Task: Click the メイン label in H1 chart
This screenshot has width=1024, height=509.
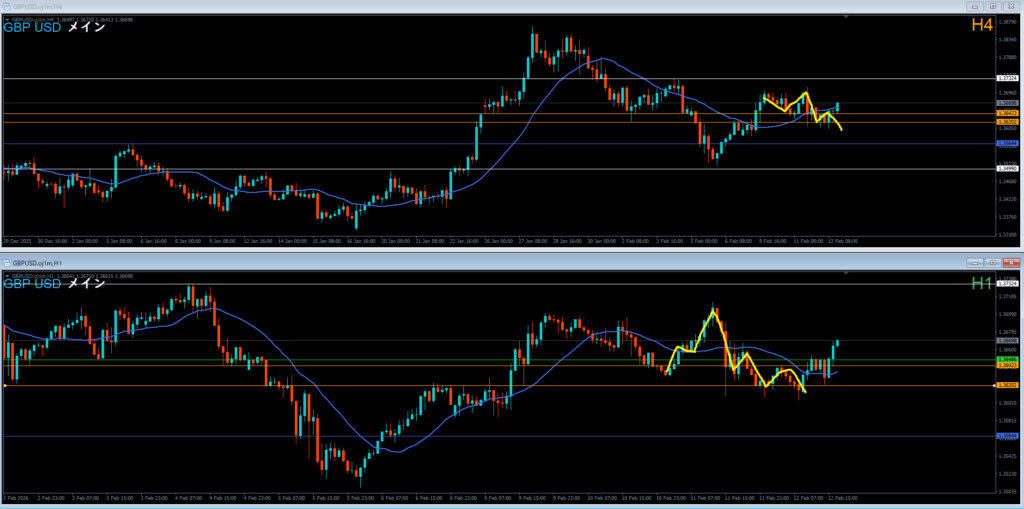Action: pyautogui.click(x=86, y=284)
